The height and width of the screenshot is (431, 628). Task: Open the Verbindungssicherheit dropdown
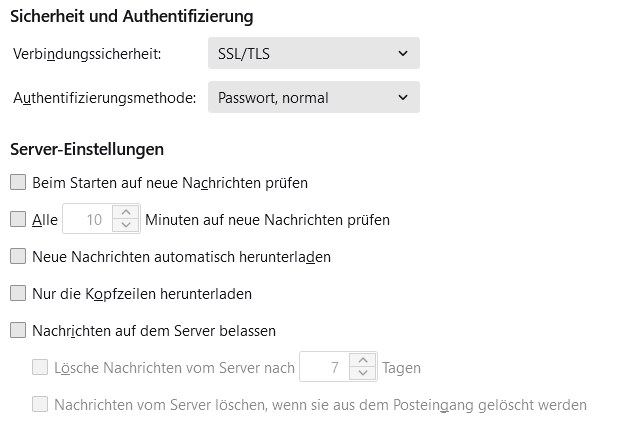click(313, 53)
